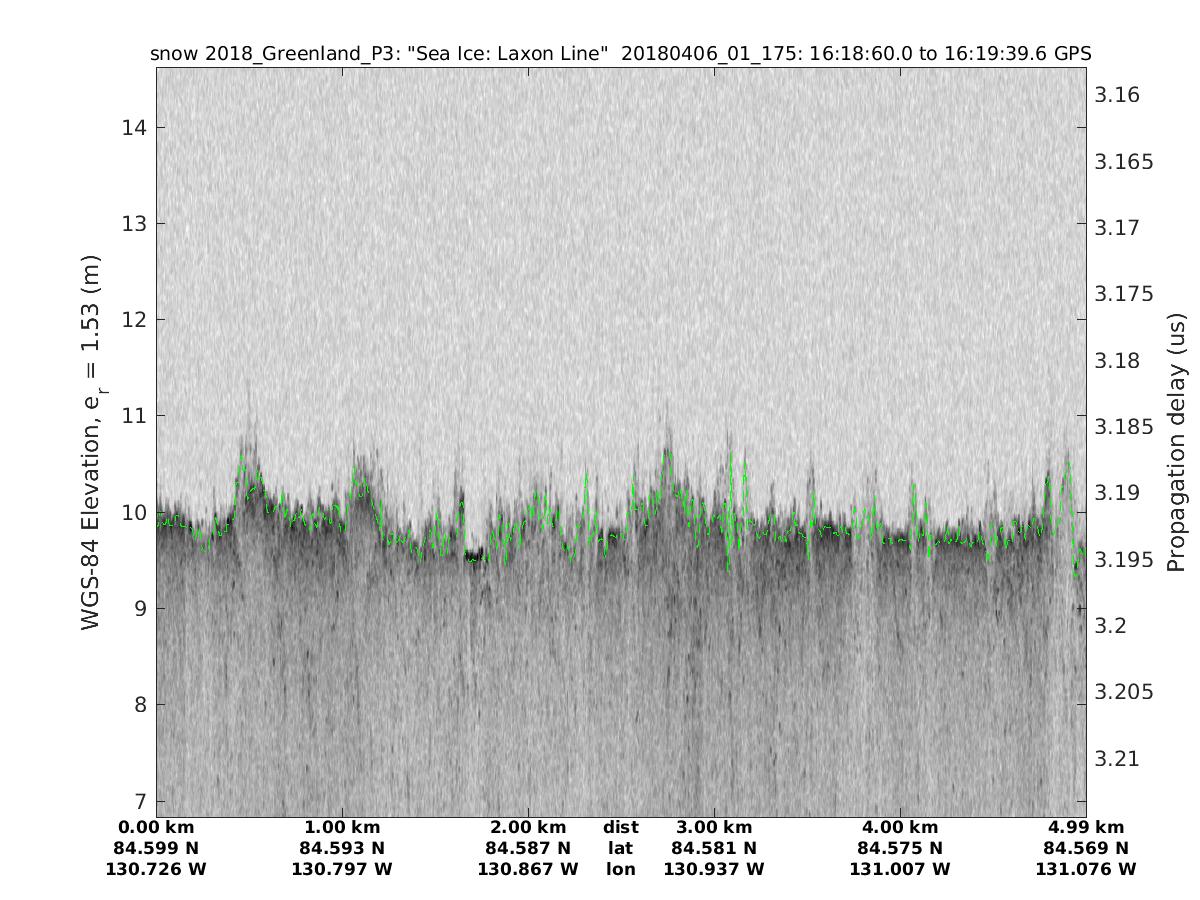Click the 130.726 W longitude label
Screen dimensions: 1200x900
coord(156,869)
